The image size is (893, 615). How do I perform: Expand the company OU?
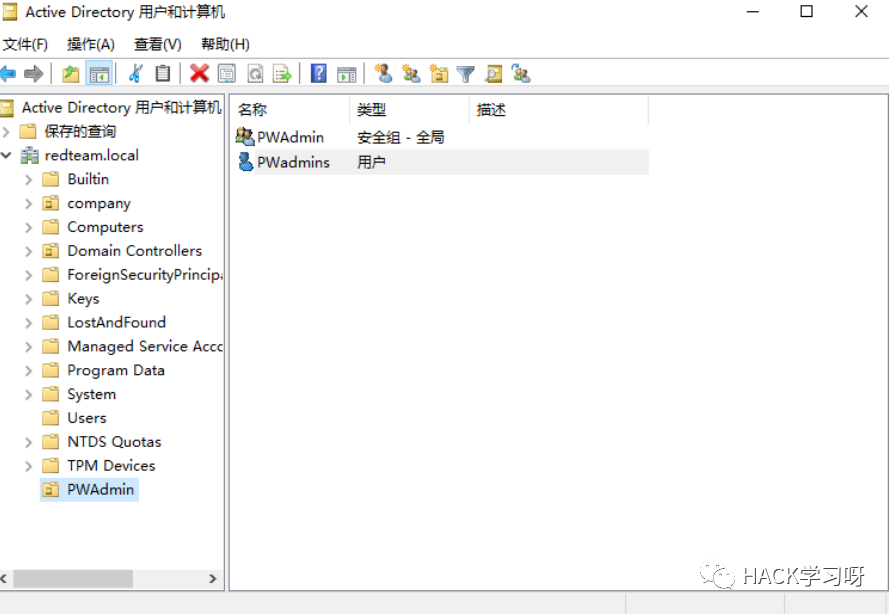[x=28, y=204]
